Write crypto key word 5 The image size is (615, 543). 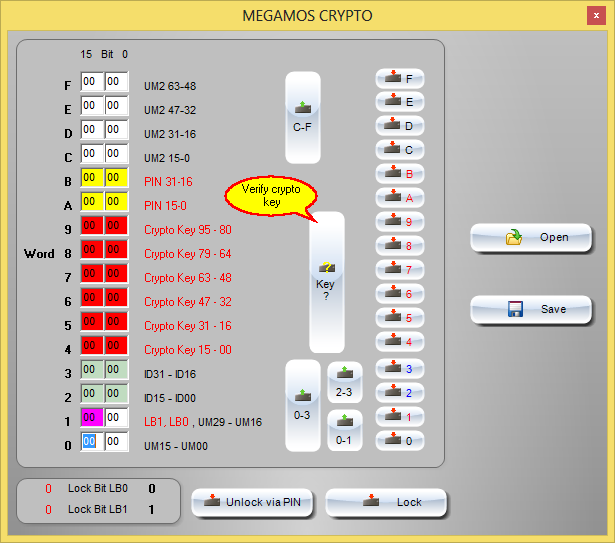(400, 317)
